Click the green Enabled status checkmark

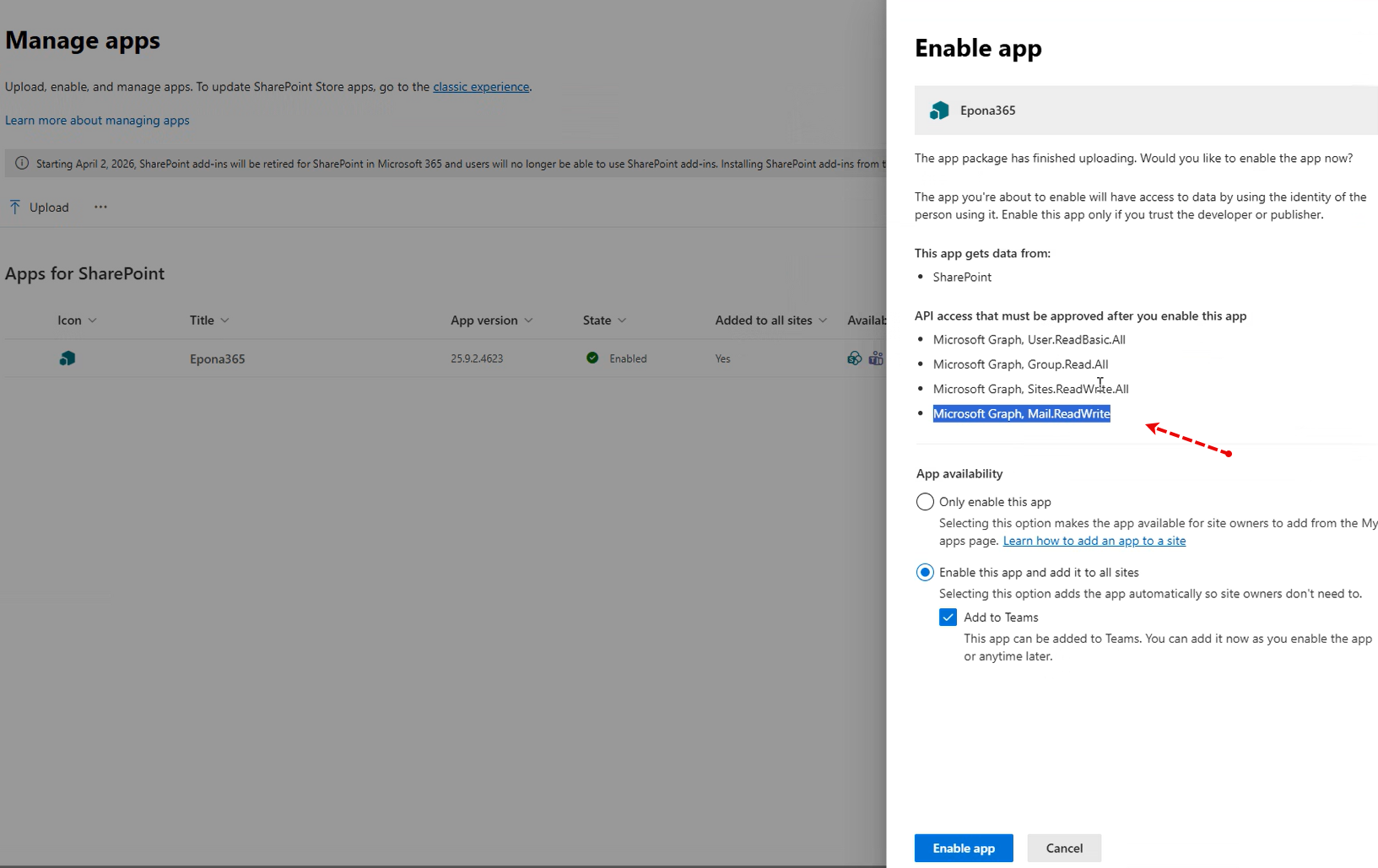pos(592,358)
